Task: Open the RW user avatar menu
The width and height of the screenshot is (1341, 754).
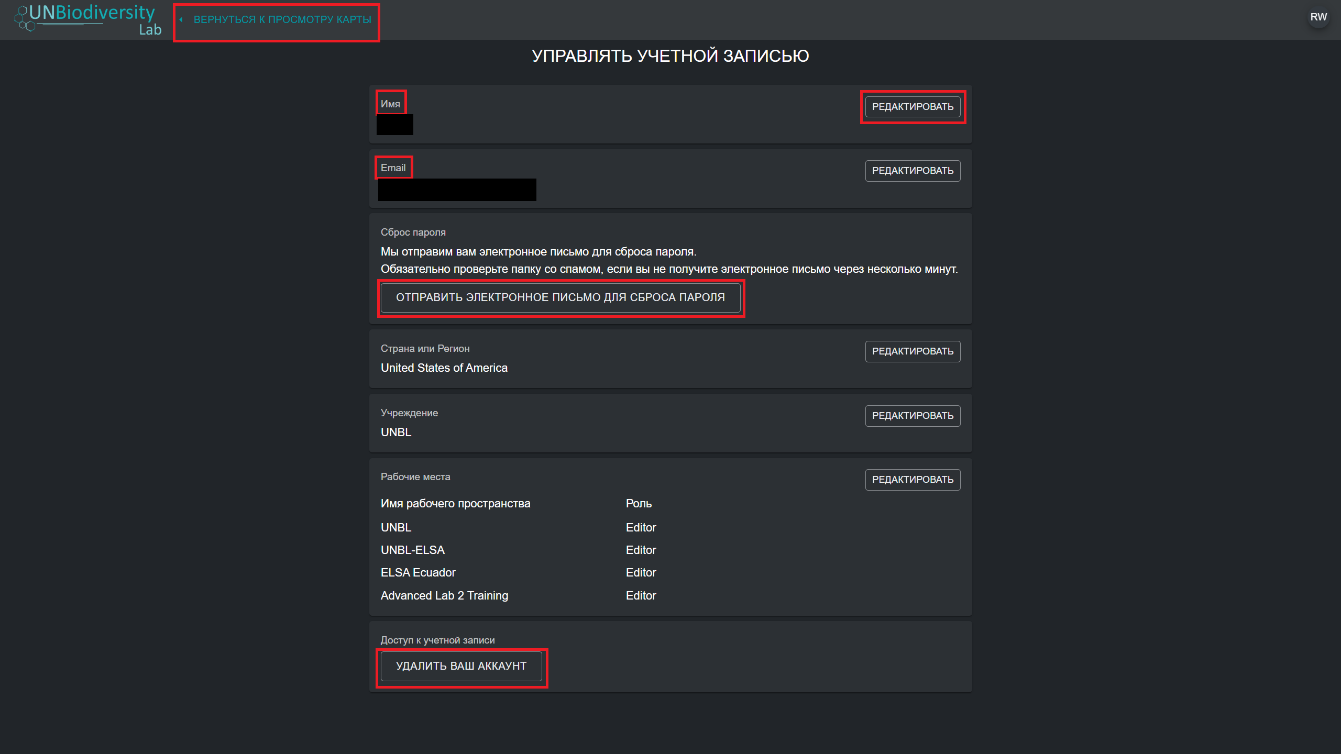Action: (1318, 17)
